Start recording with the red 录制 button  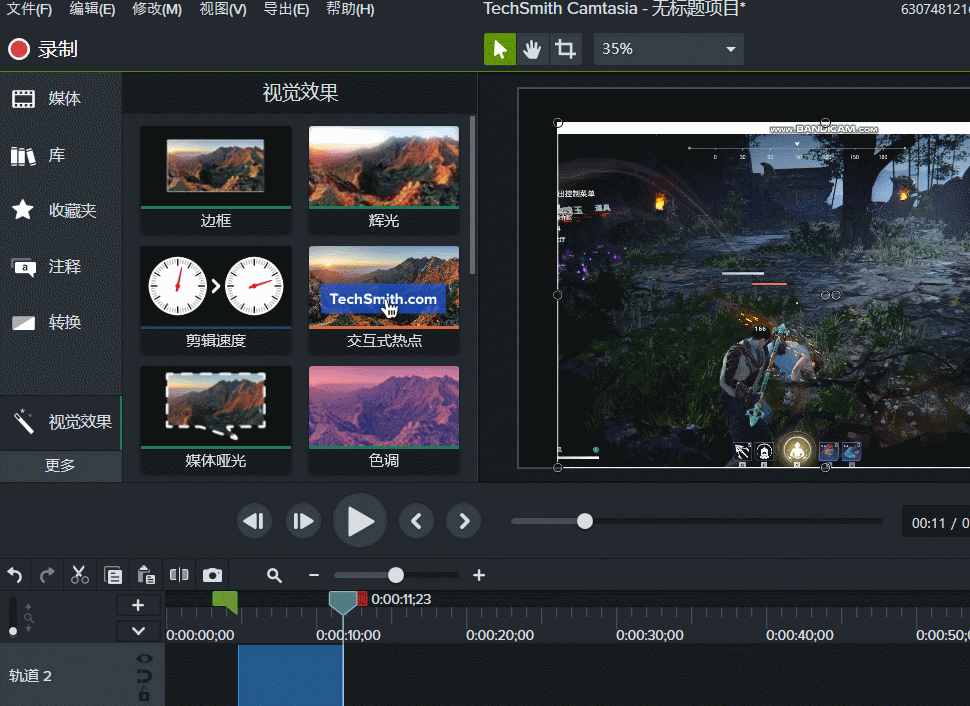click(x=42, y=49)
